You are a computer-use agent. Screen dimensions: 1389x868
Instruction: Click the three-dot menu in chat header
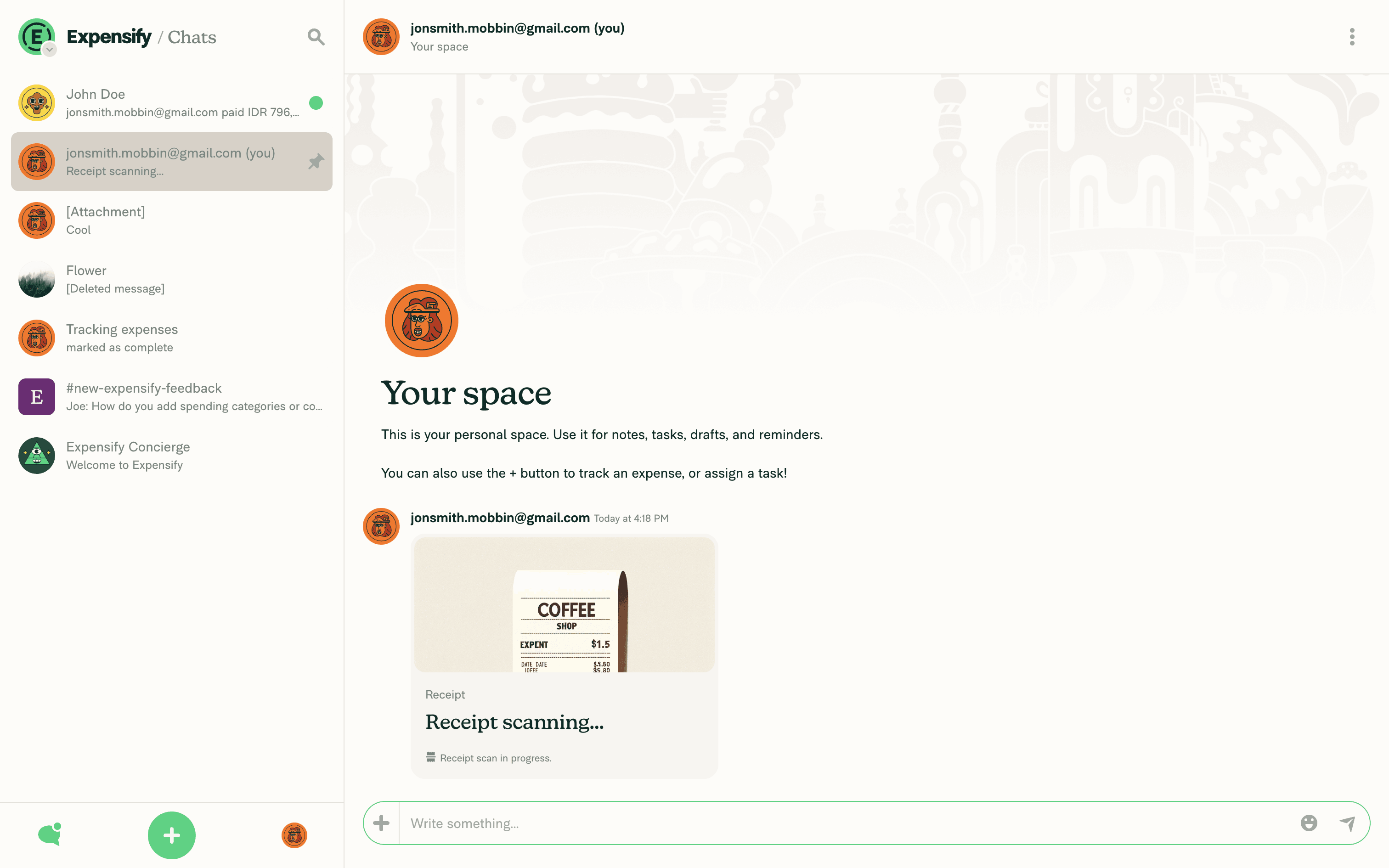[x=1352, y=37]
